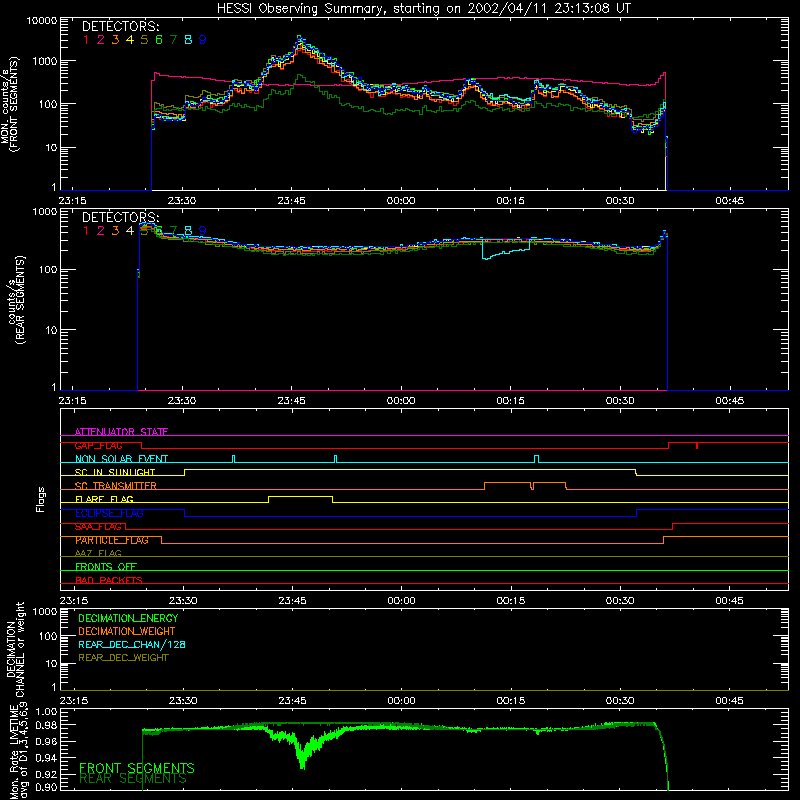Viewport: 800px width, 800px height.
Task: Click the GAP_FLAG label
Action: 98,445
